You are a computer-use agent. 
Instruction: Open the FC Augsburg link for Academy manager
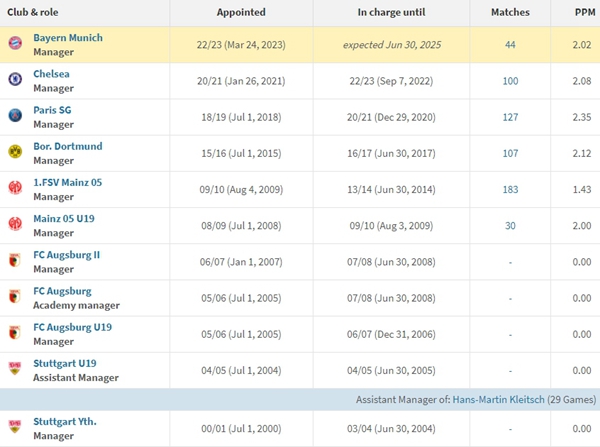tap(62, 291)
